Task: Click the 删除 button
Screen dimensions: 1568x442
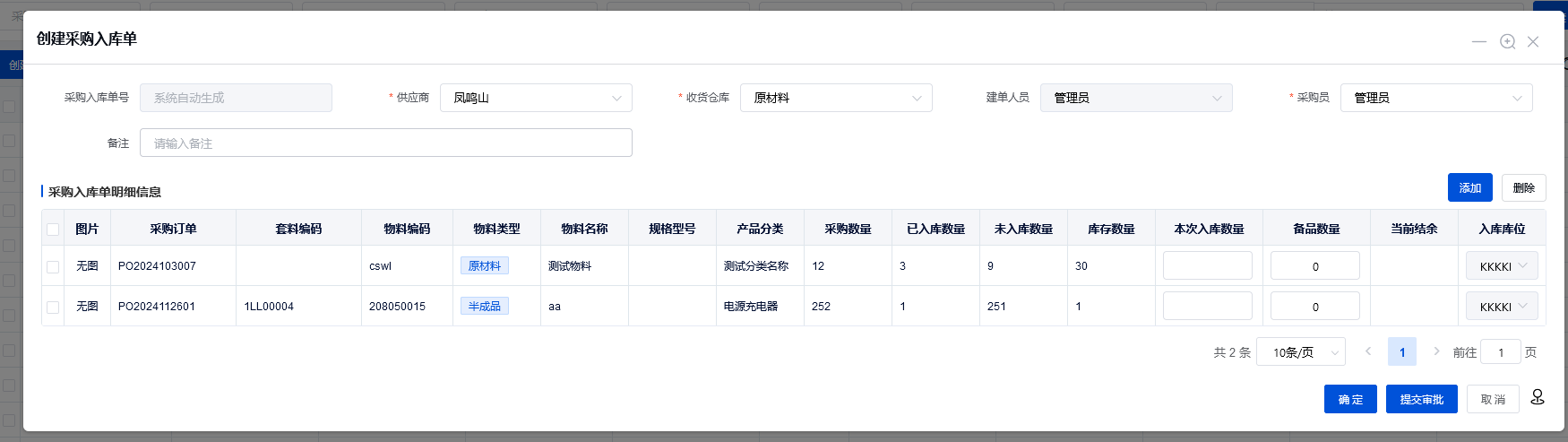Action: (1524, 187)
